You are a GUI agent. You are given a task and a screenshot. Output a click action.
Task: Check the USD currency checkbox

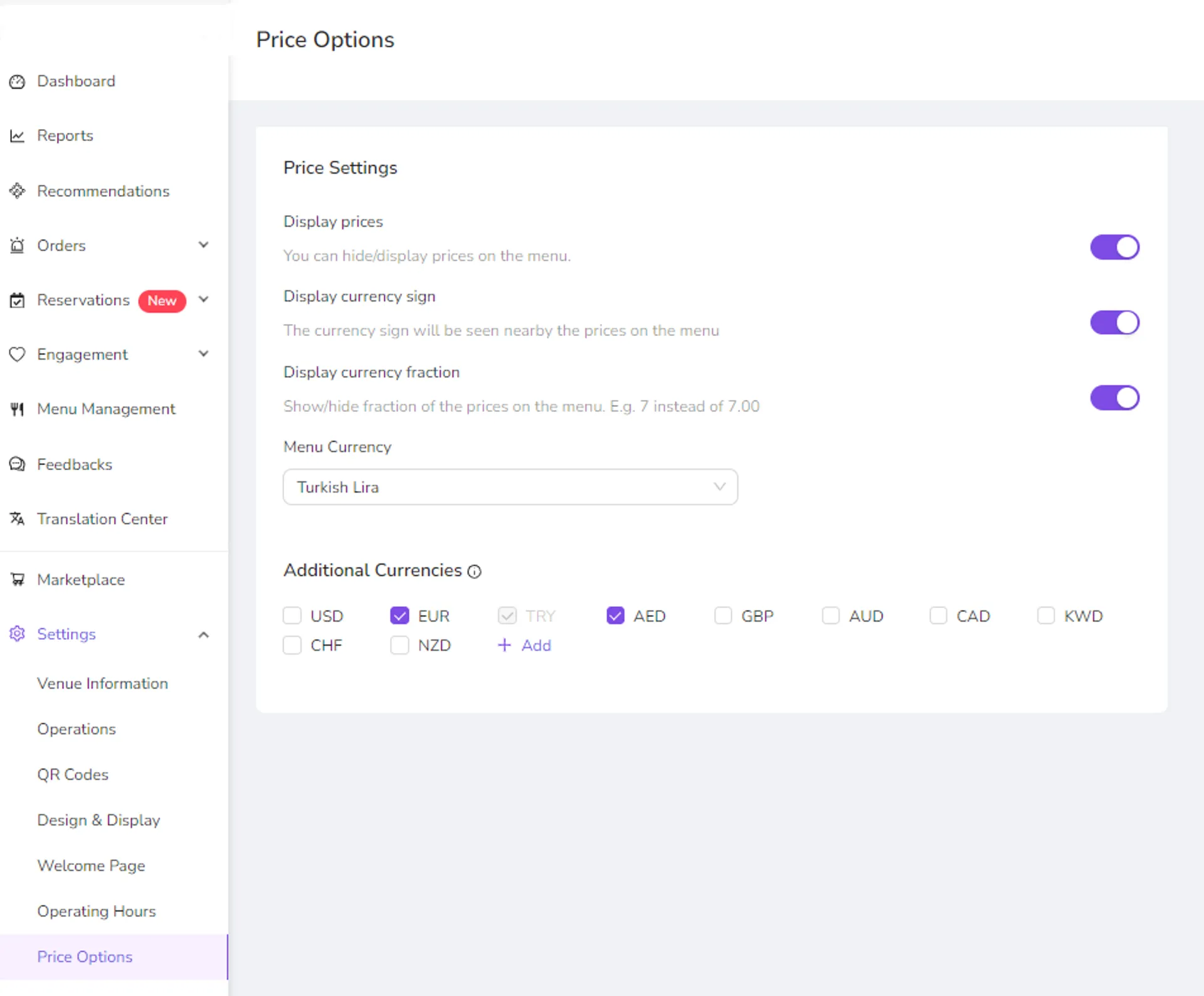click(x=292, y=616)
